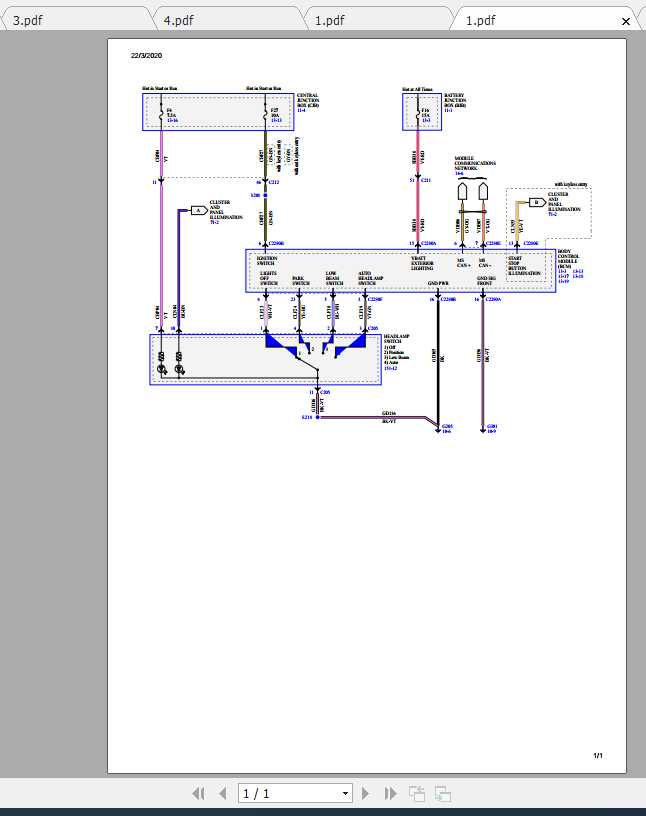The image size is (646, 816).
Task: Click the GND PWR label
Action: (438, 283)
